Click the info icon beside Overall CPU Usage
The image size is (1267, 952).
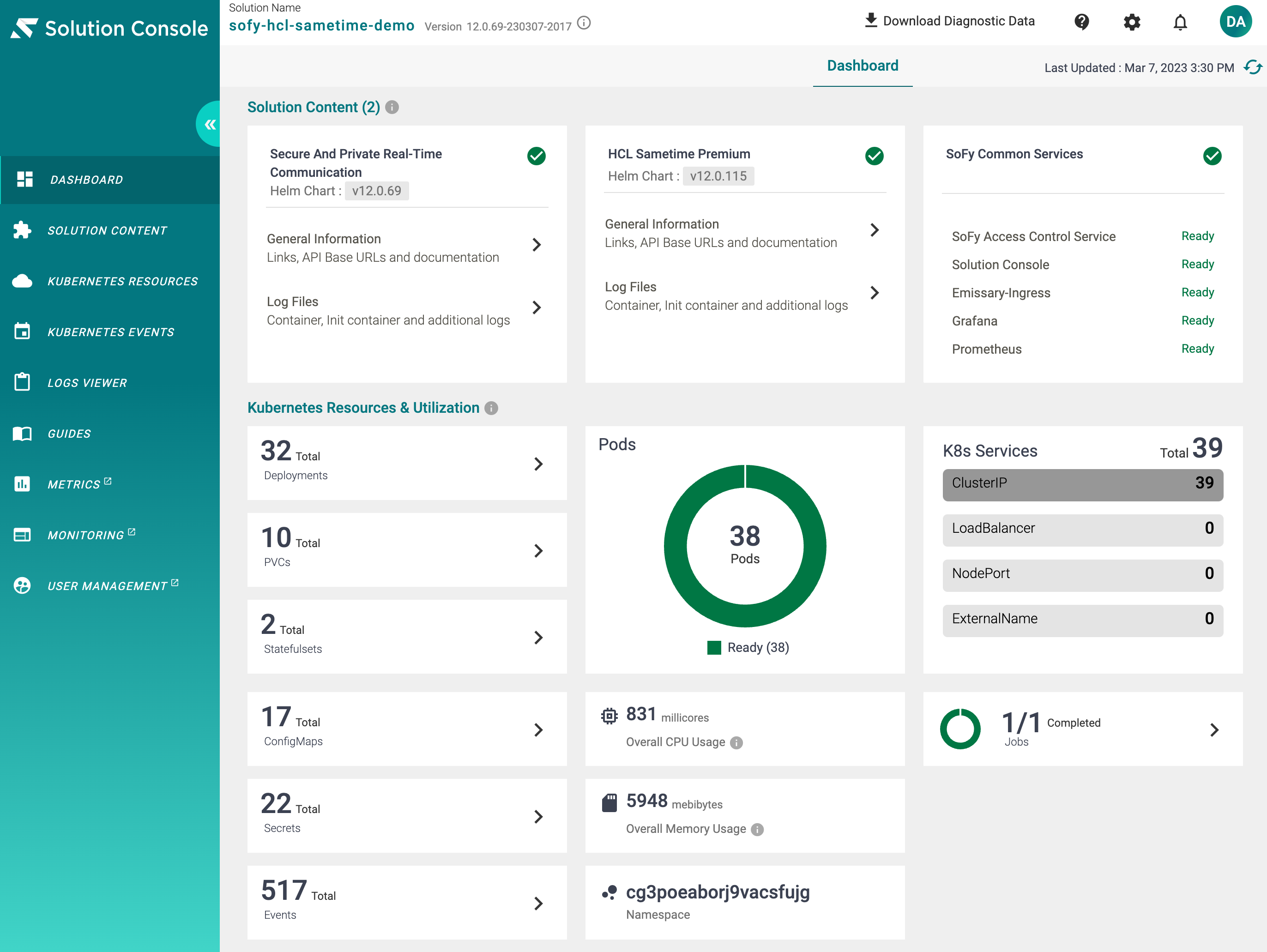pyautogui.click(x=736, y=742)
